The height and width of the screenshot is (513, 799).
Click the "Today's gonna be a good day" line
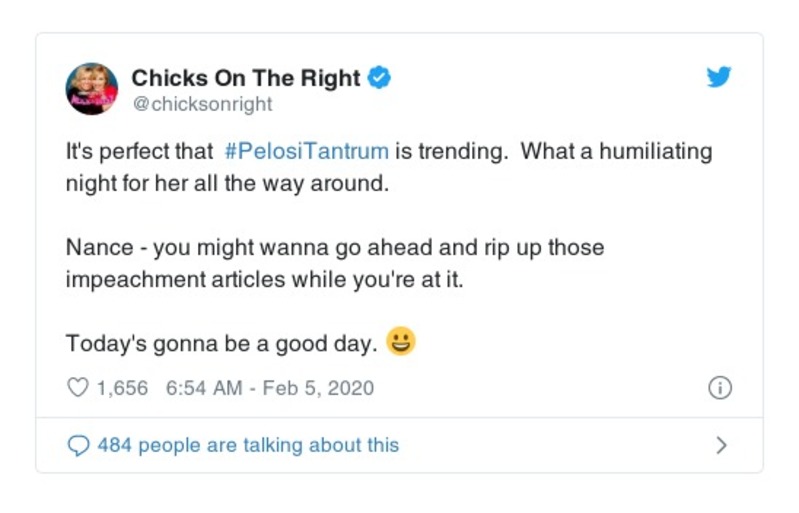click(221, 343)
